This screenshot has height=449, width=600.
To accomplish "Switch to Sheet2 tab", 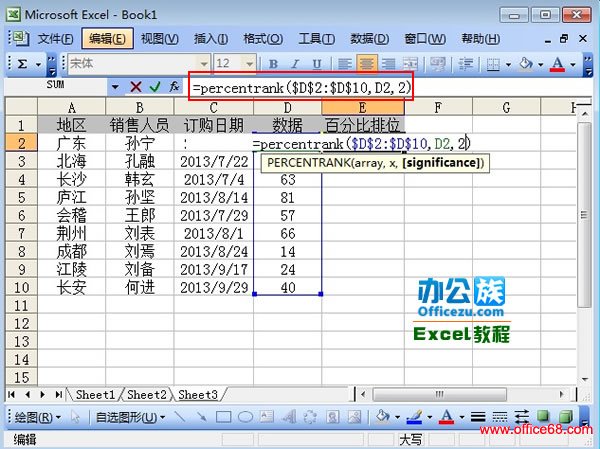I will 147,394.
